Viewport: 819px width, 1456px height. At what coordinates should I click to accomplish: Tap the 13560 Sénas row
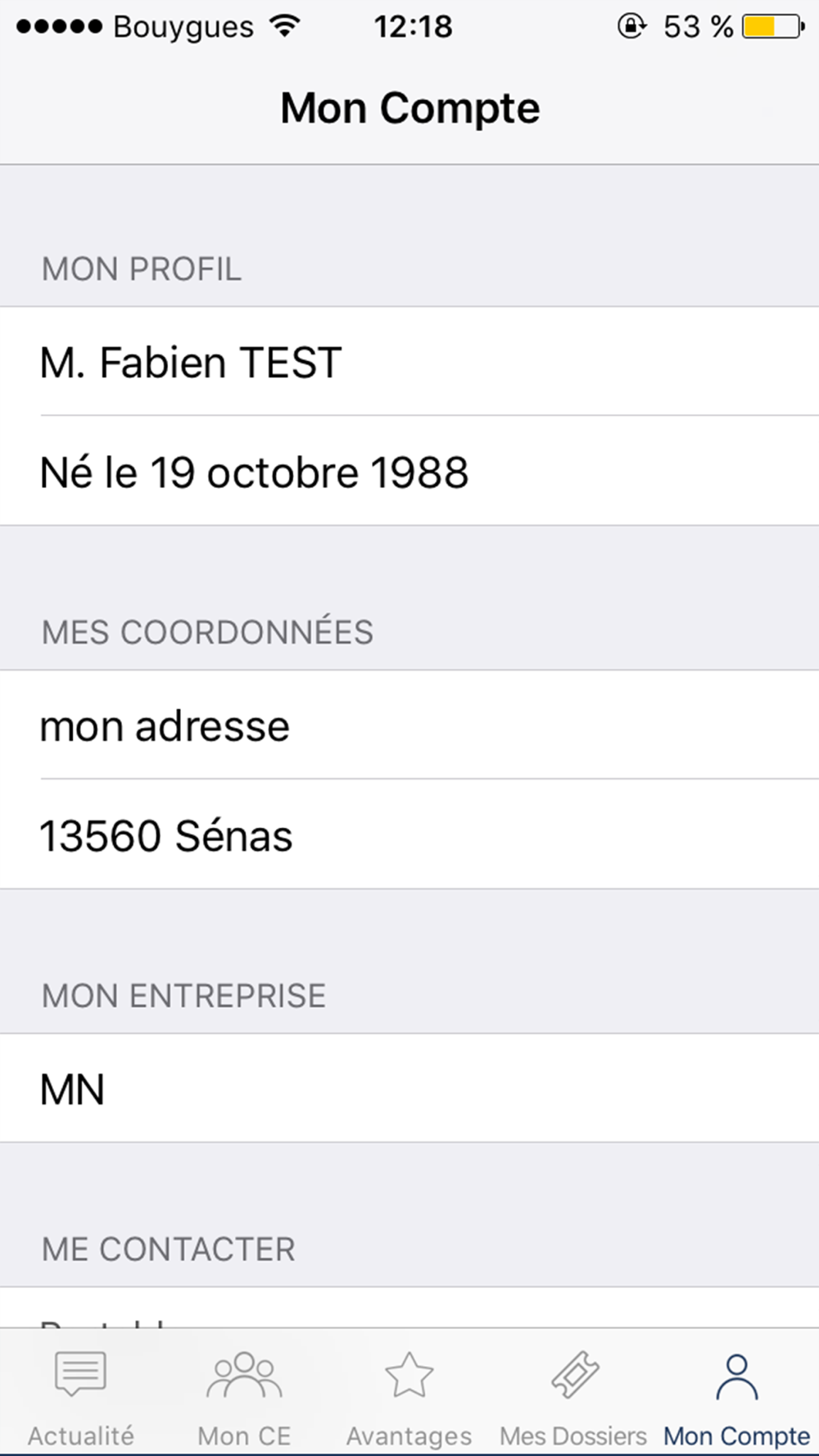409,834
